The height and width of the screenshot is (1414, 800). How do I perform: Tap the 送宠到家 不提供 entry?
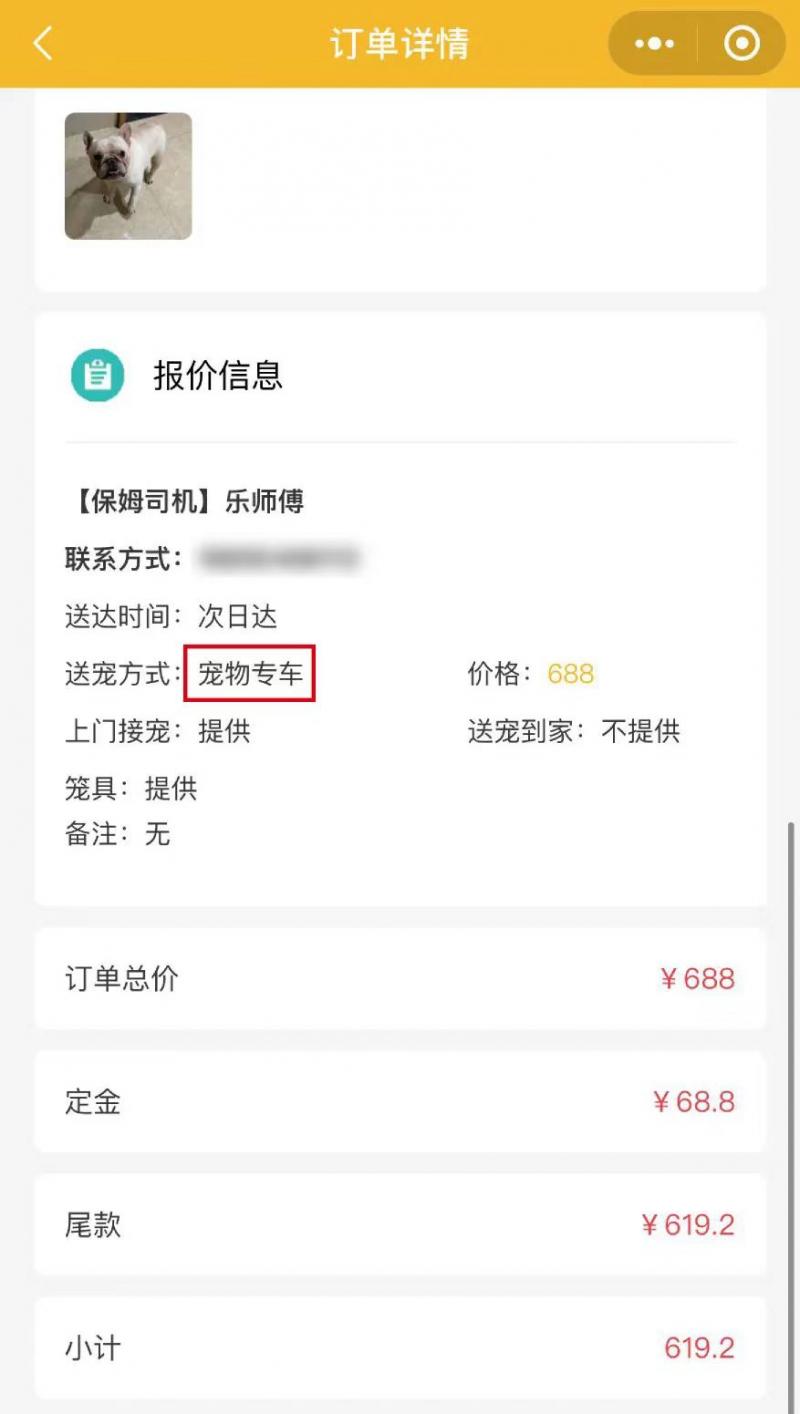tap(574, 731)
